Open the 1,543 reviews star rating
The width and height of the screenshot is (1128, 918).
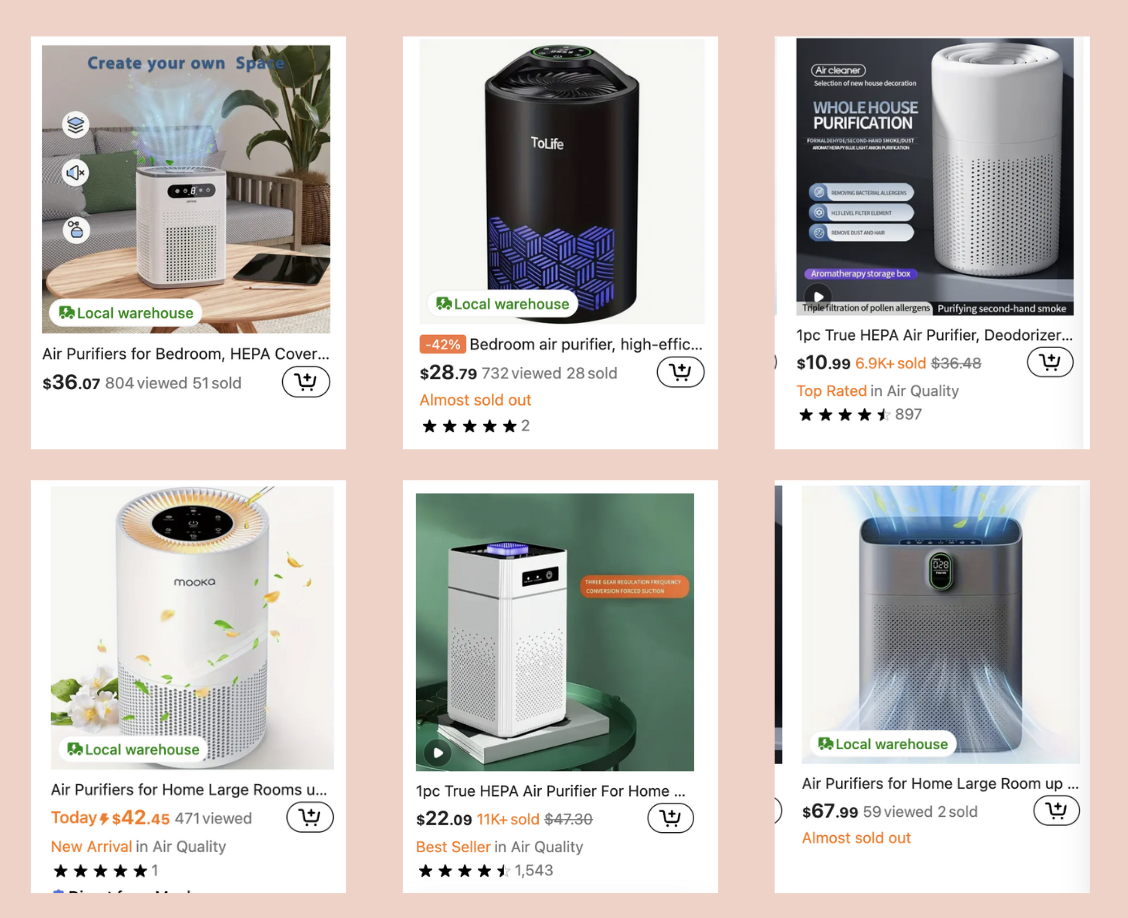pyautogui.click(x=486, y=871)
